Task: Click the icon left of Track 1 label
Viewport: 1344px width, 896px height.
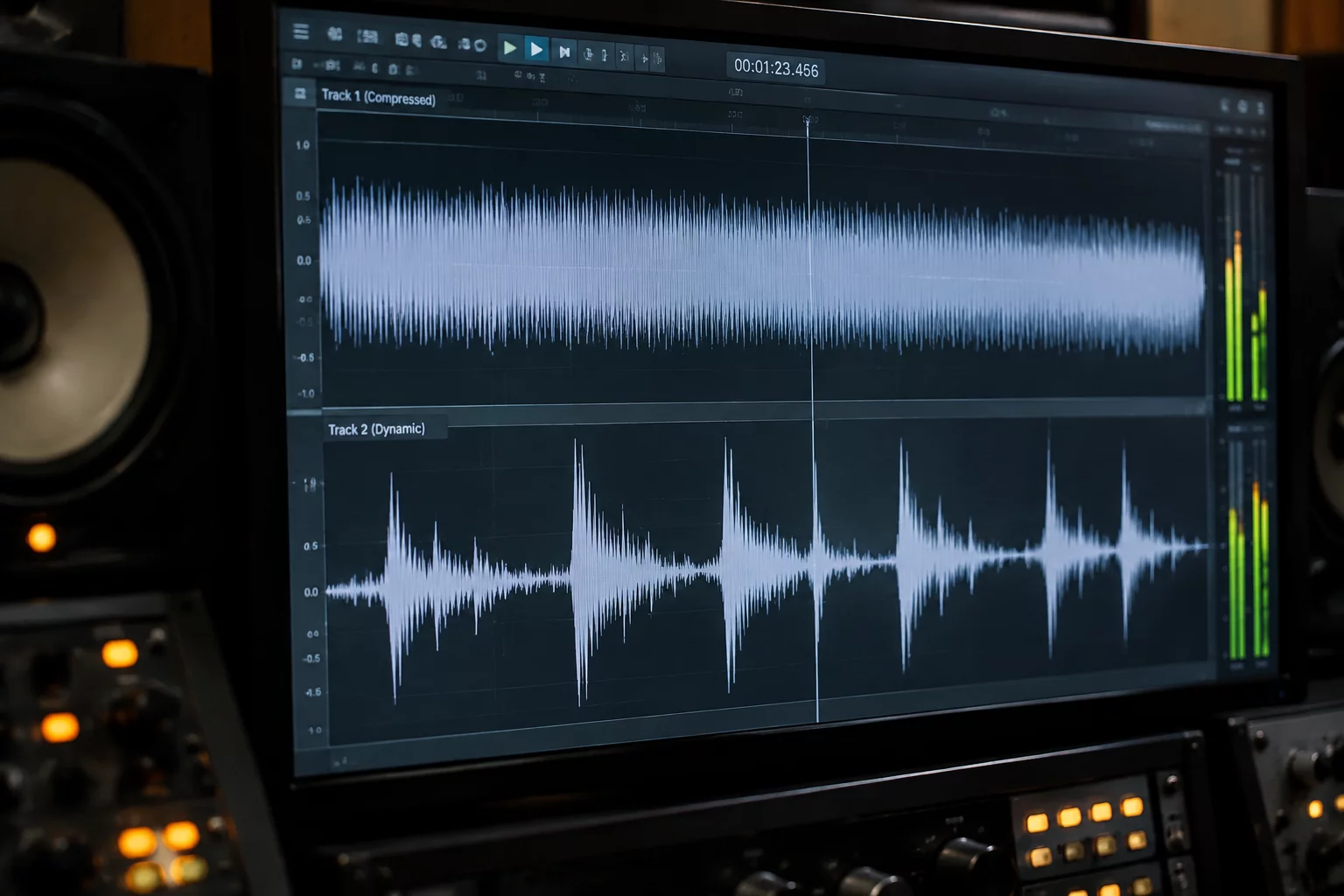Action: click(300, 94)
